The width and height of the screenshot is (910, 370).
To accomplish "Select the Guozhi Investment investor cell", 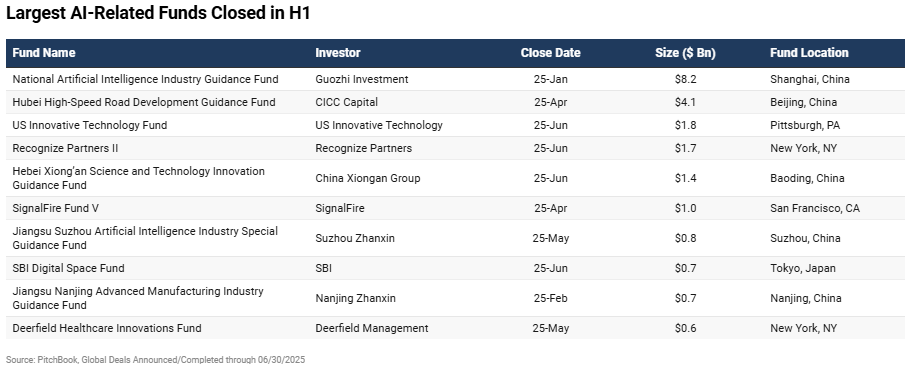I will [x=362, y=79].
